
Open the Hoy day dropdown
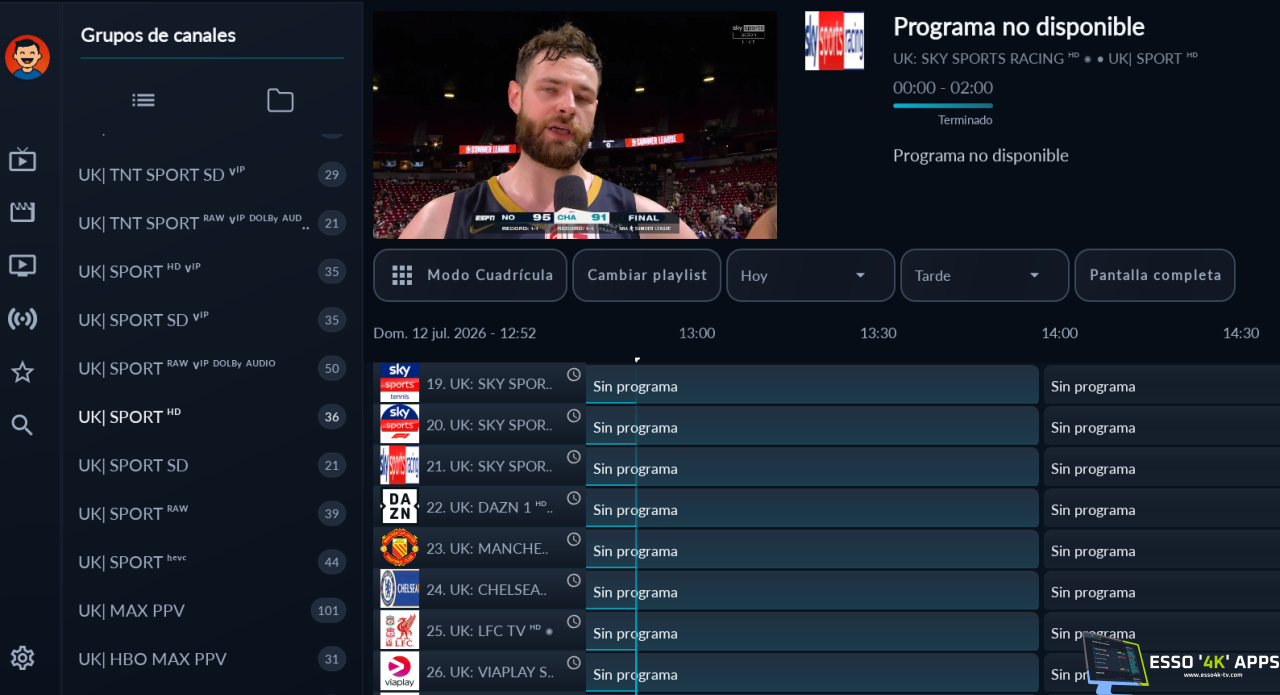(810, 275)
